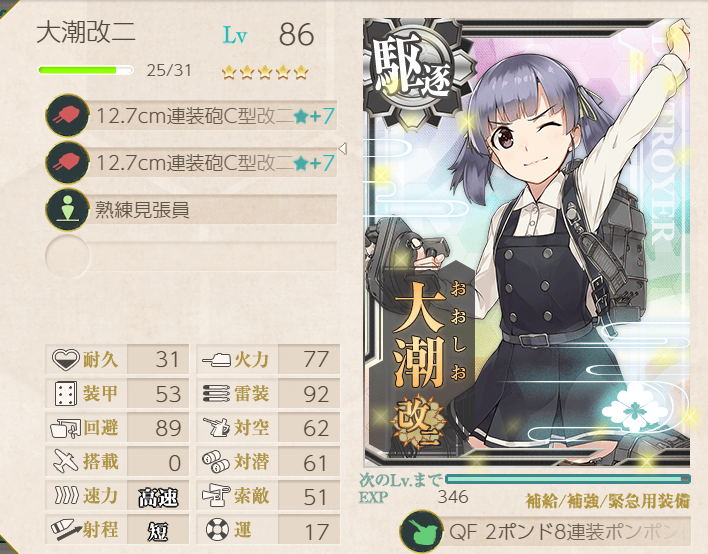
Task: Select the 熟練見張員 equipment slot
Action: tap(191, 209)
